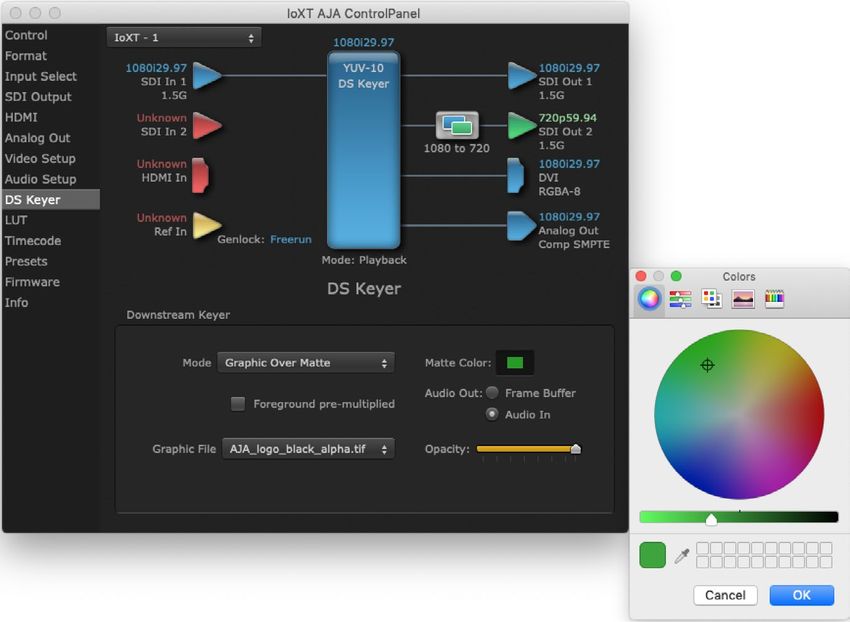Screen dimensions: 850x622
Task: Select the color palettes picker mode
Action: tap(711, 299)
